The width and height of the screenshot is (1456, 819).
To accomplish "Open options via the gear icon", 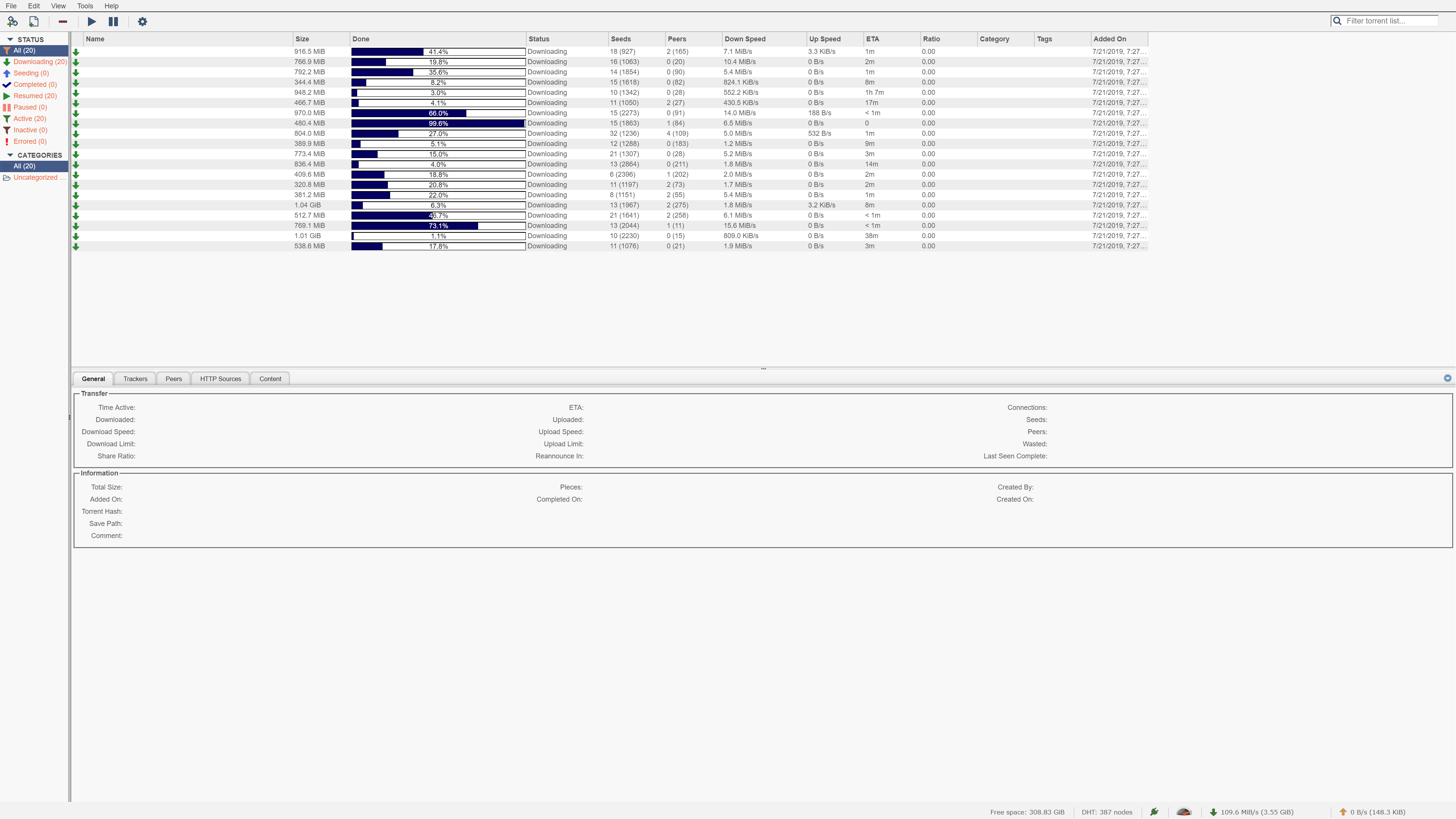I will tap(143, 22).
